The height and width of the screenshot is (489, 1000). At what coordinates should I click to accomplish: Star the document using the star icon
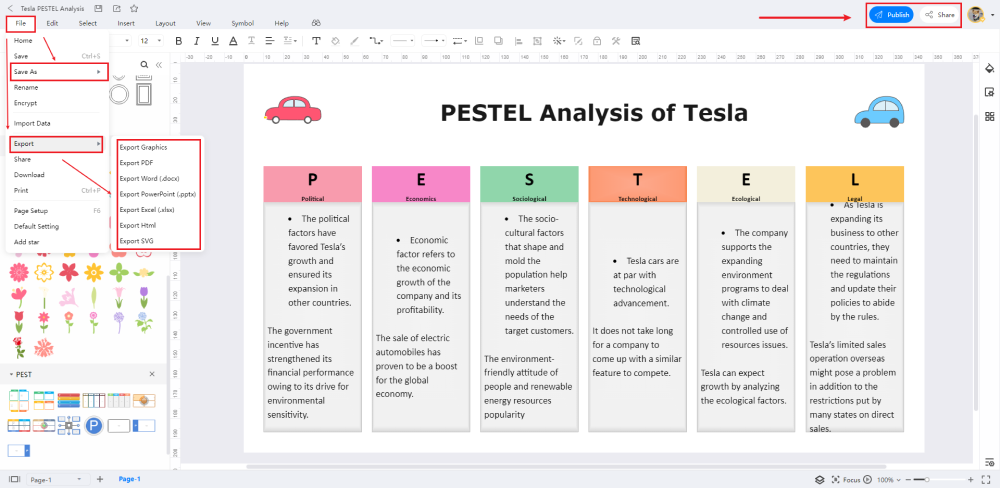(x=133, y=9)
